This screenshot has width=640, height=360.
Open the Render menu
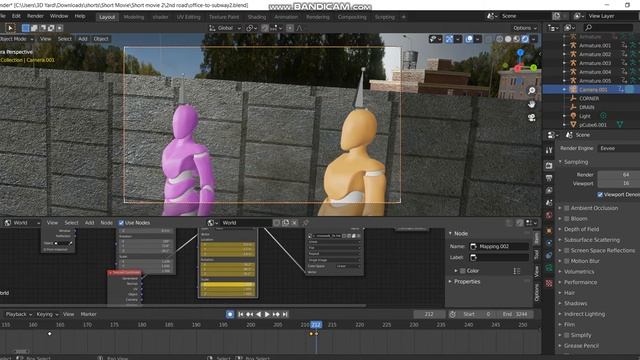coord(35,16)
